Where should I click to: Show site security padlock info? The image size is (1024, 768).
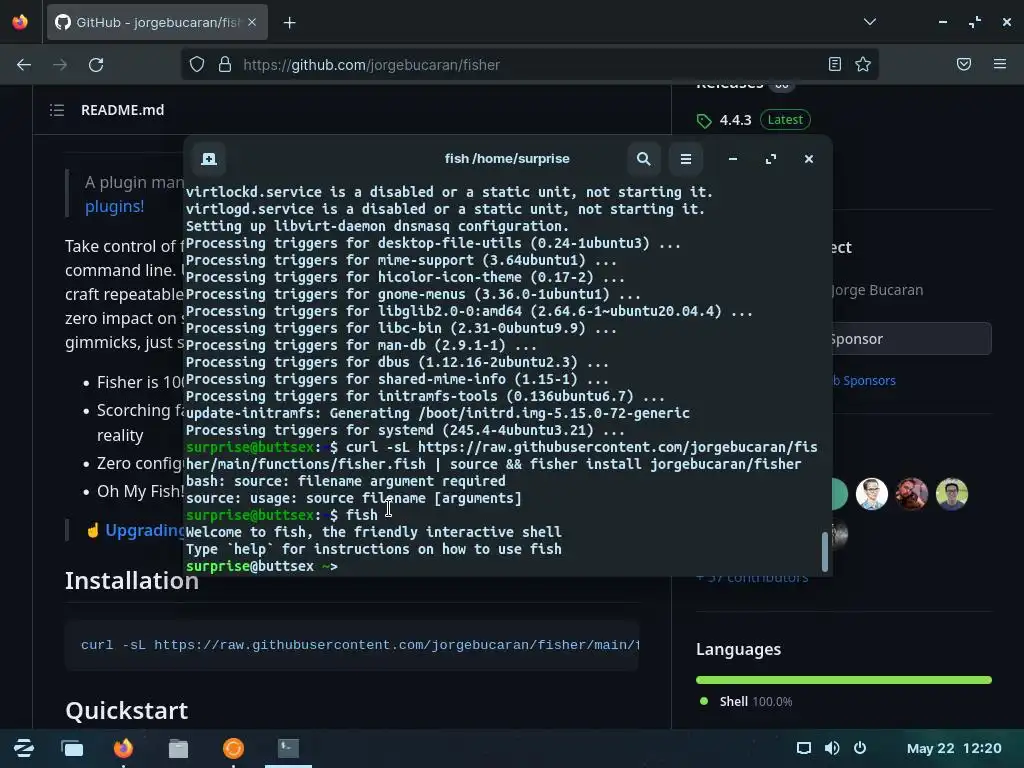pyautogui.click(x=225, y=64)
